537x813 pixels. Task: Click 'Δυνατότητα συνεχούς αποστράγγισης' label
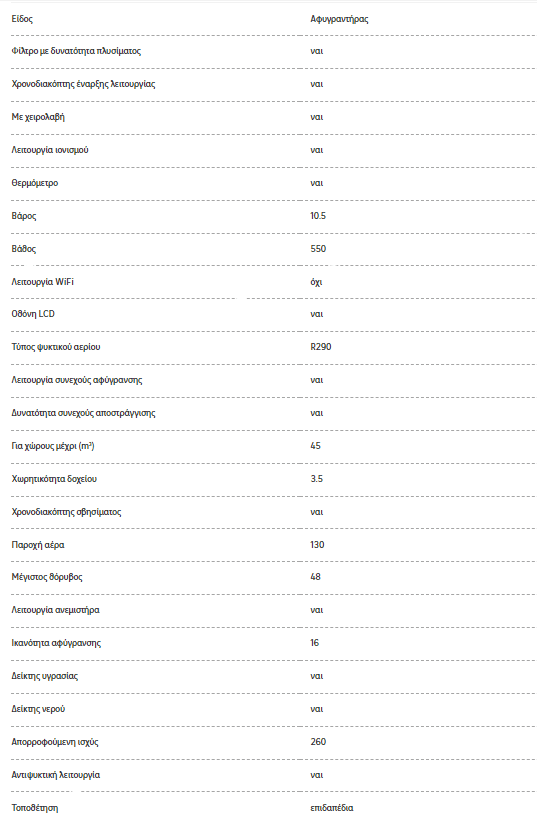(83, 413)
